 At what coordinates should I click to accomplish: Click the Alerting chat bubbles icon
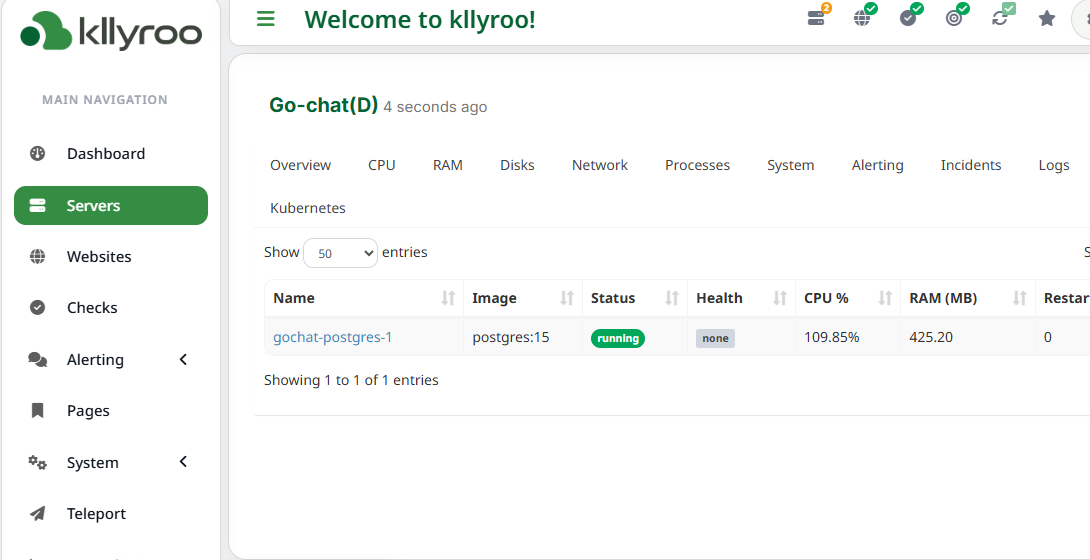pyautogui.click(x=38, y=359)
